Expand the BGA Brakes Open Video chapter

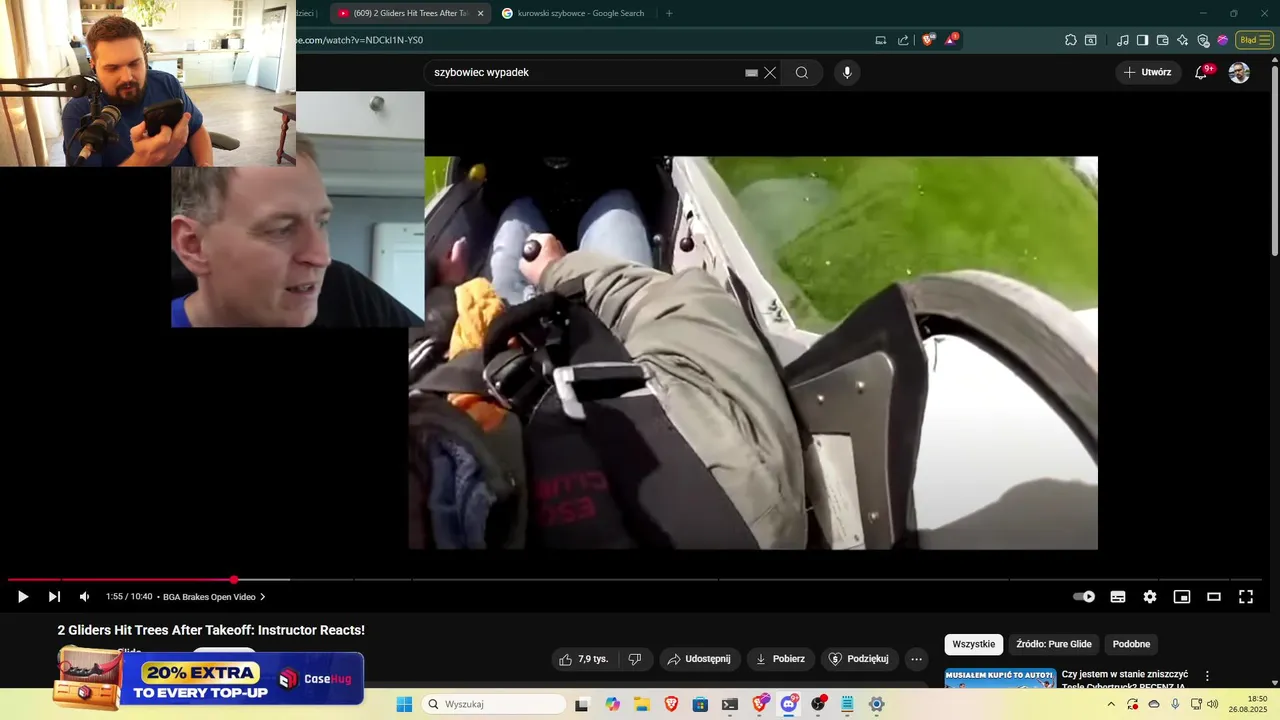(x=214, y=597)
